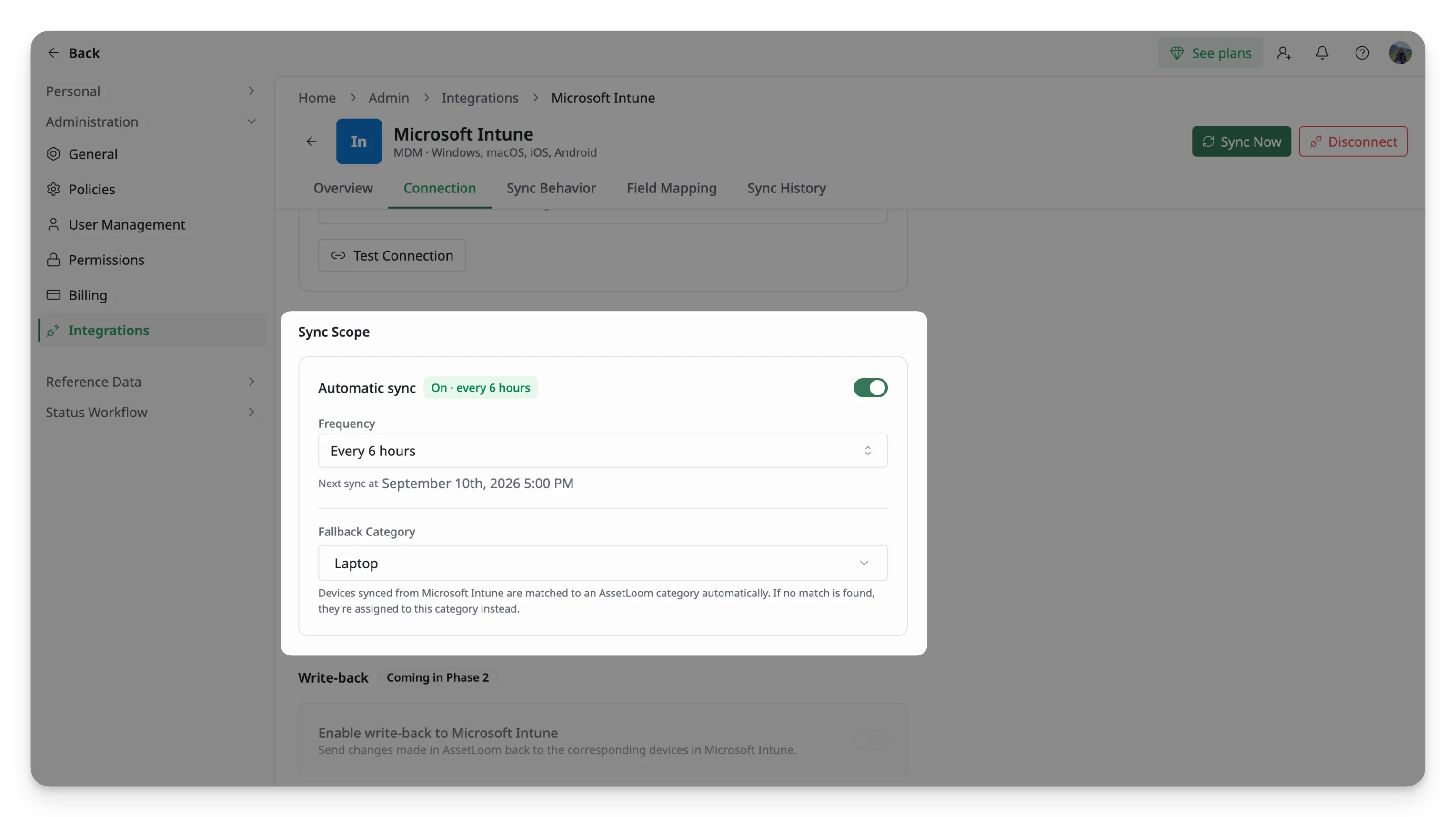This screenshot has height=817, width=1456.
Task: Click the back arrow beside Microsoft Intune logo
Action: 311,141
